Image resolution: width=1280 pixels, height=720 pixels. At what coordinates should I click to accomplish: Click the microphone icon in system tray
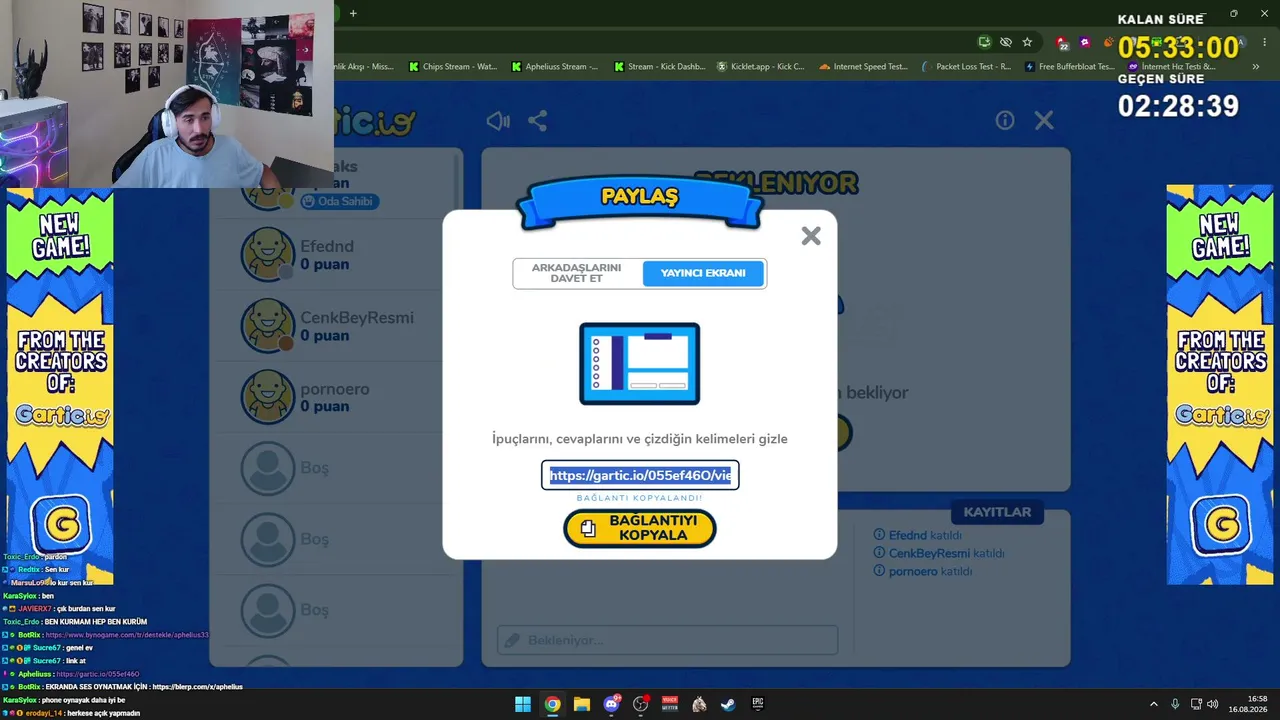(1175, 704)
